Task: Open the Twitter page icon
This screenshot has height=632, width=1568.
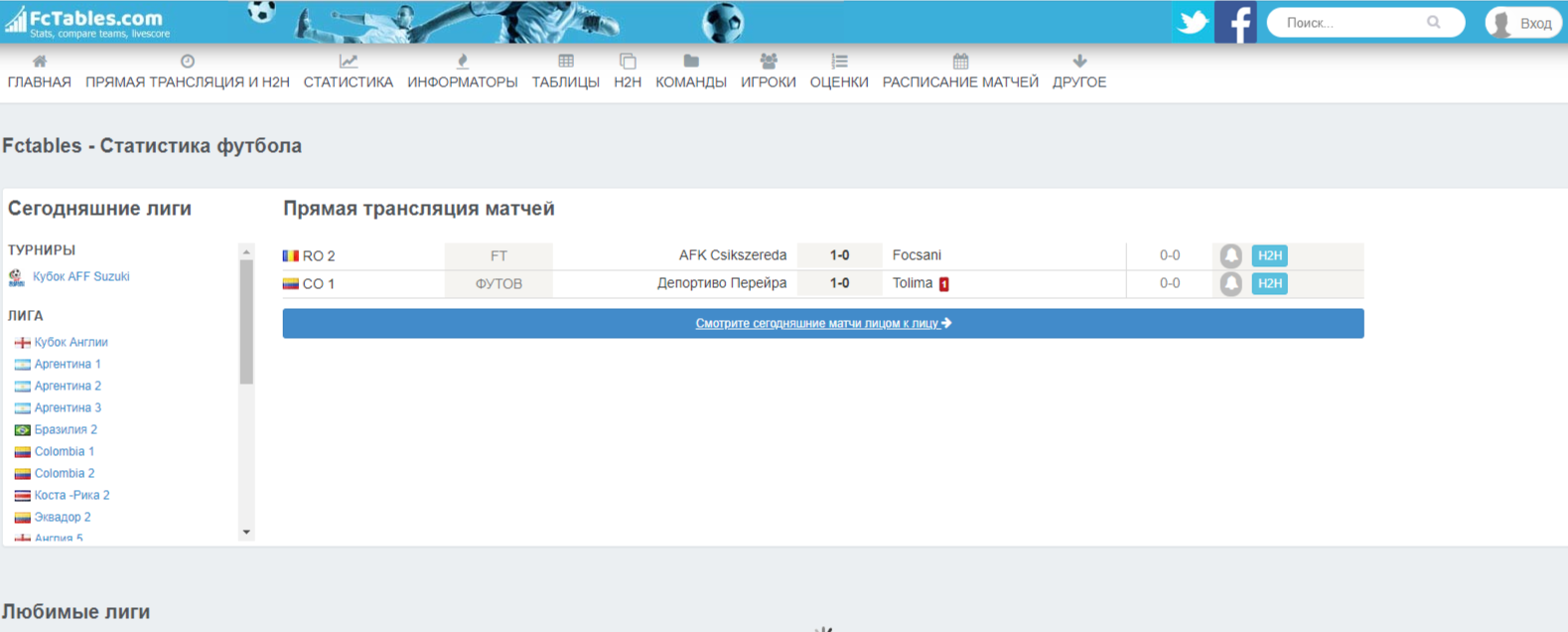Action: pos(1192,22)
